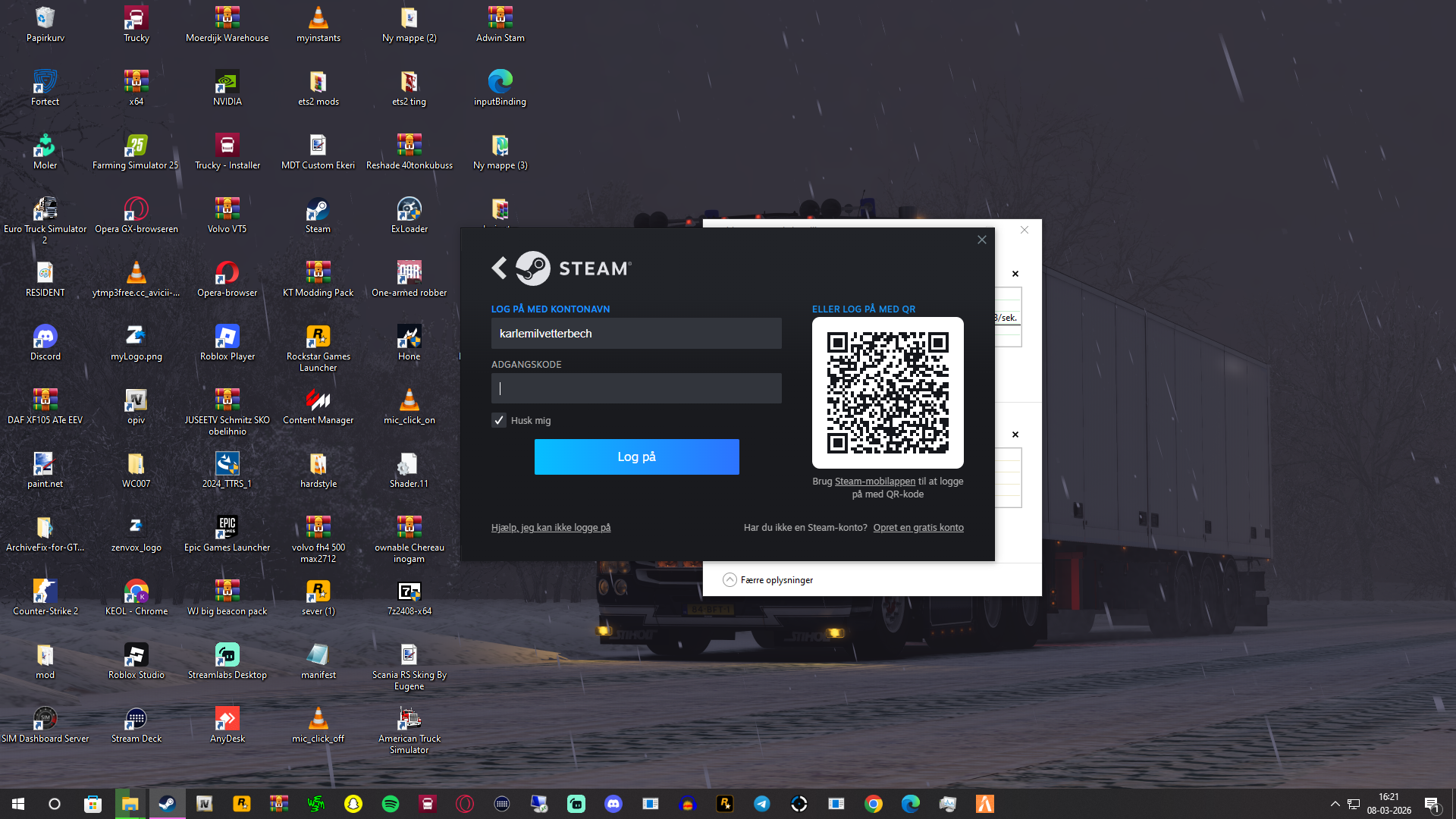
Task: Open the Streamlabs Desktop icon
Action: [x=227, y=655]
